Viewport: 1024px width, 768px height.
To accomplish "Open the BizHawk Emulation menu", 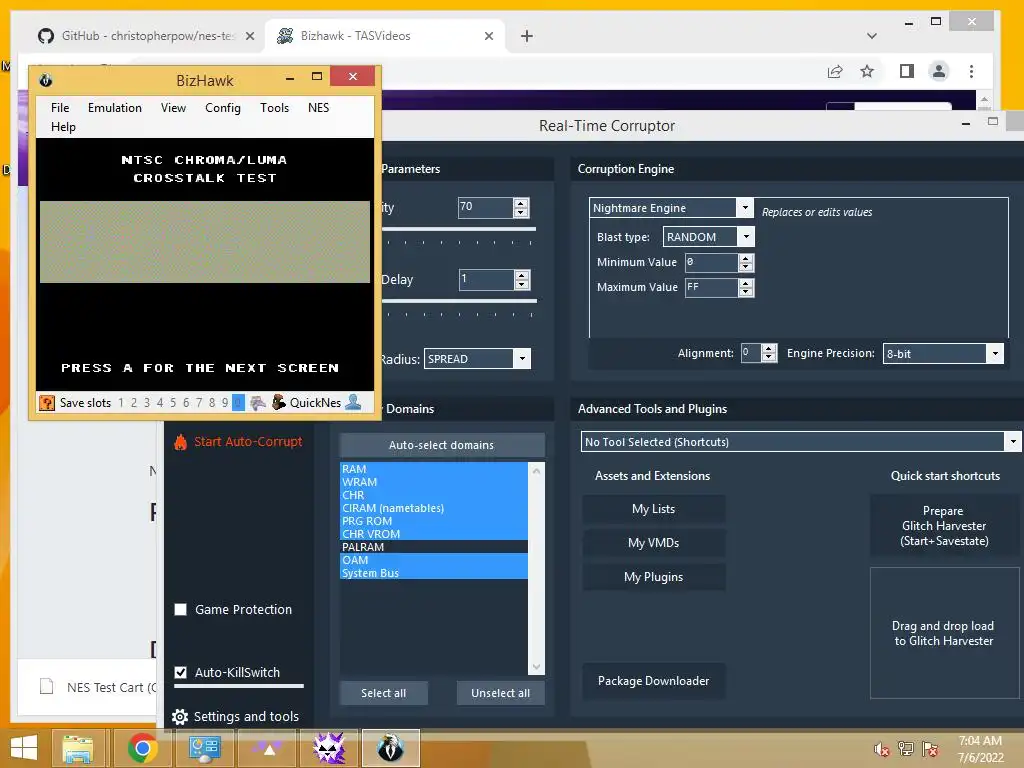I will coord(115,108).
